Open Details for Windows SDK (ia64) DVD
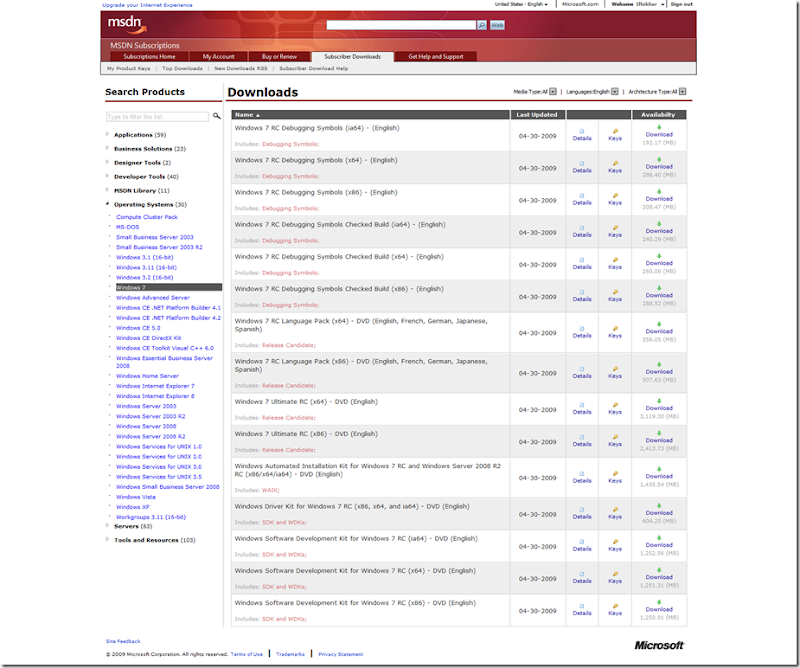This screenshot has width=800, height=668. tap(582, 545)
